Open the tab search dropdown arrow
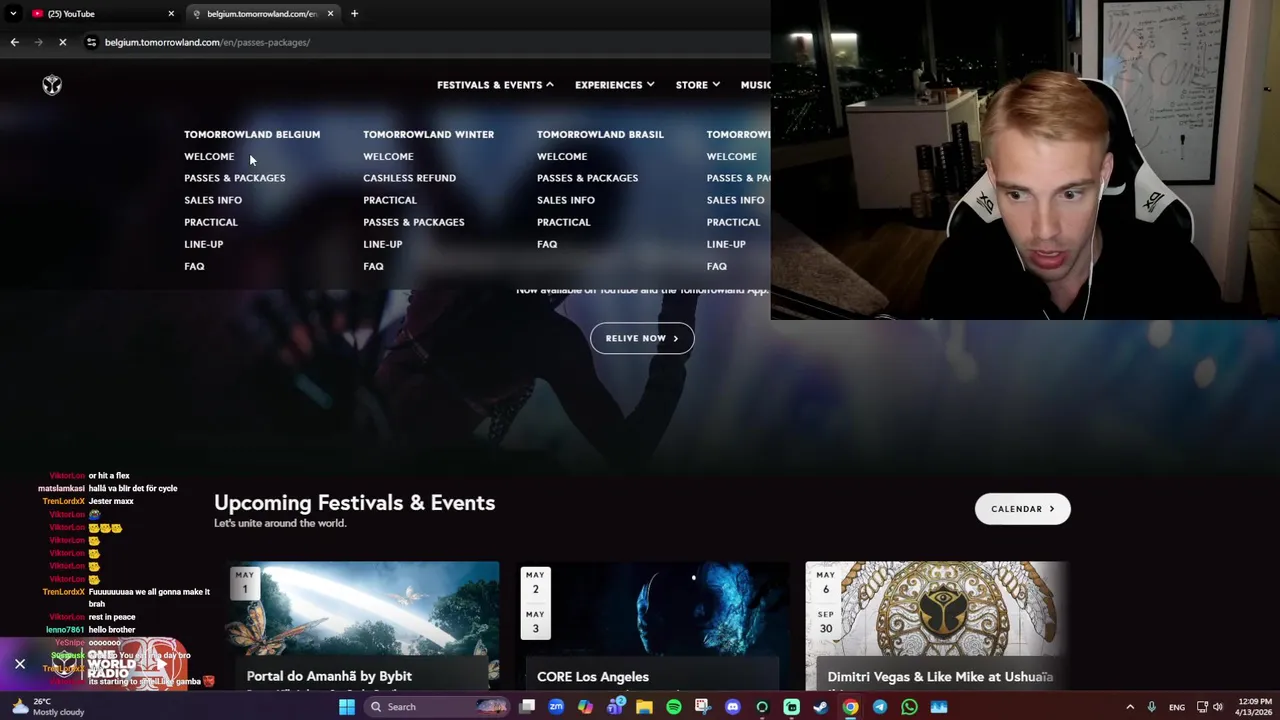This screenshot has width=1280, height=720. 13,14
